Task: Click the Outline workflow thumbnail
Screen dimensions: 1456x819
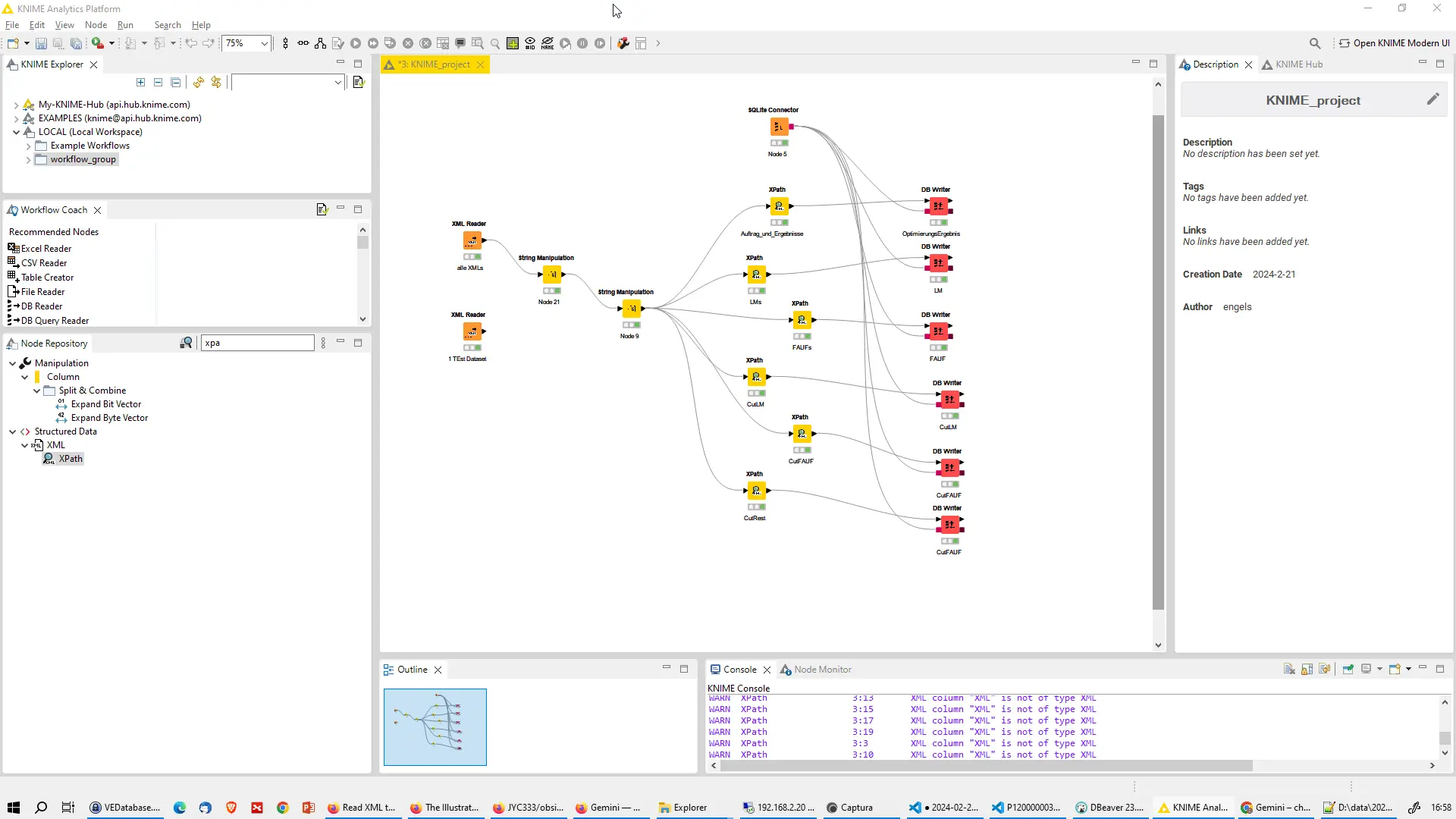Action: point(435,727)
